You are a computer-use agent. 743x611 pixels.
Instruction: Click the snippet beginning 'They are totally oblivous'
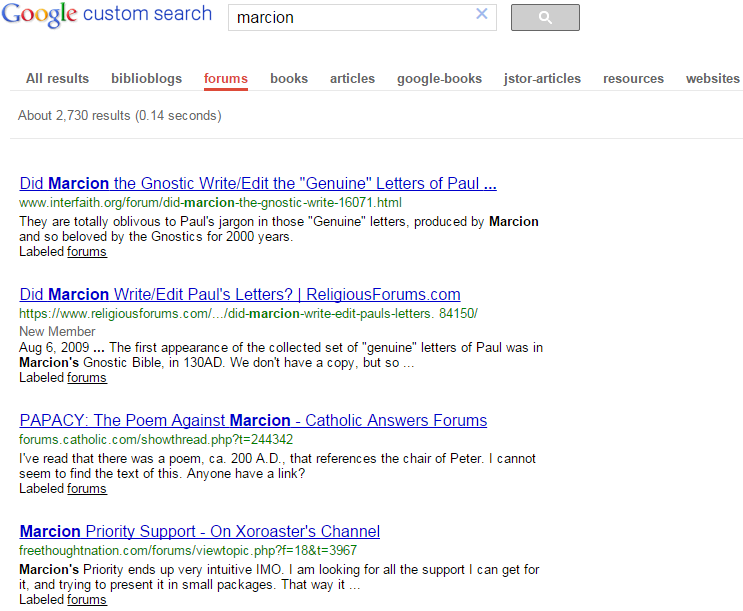[x=279, y=229]
